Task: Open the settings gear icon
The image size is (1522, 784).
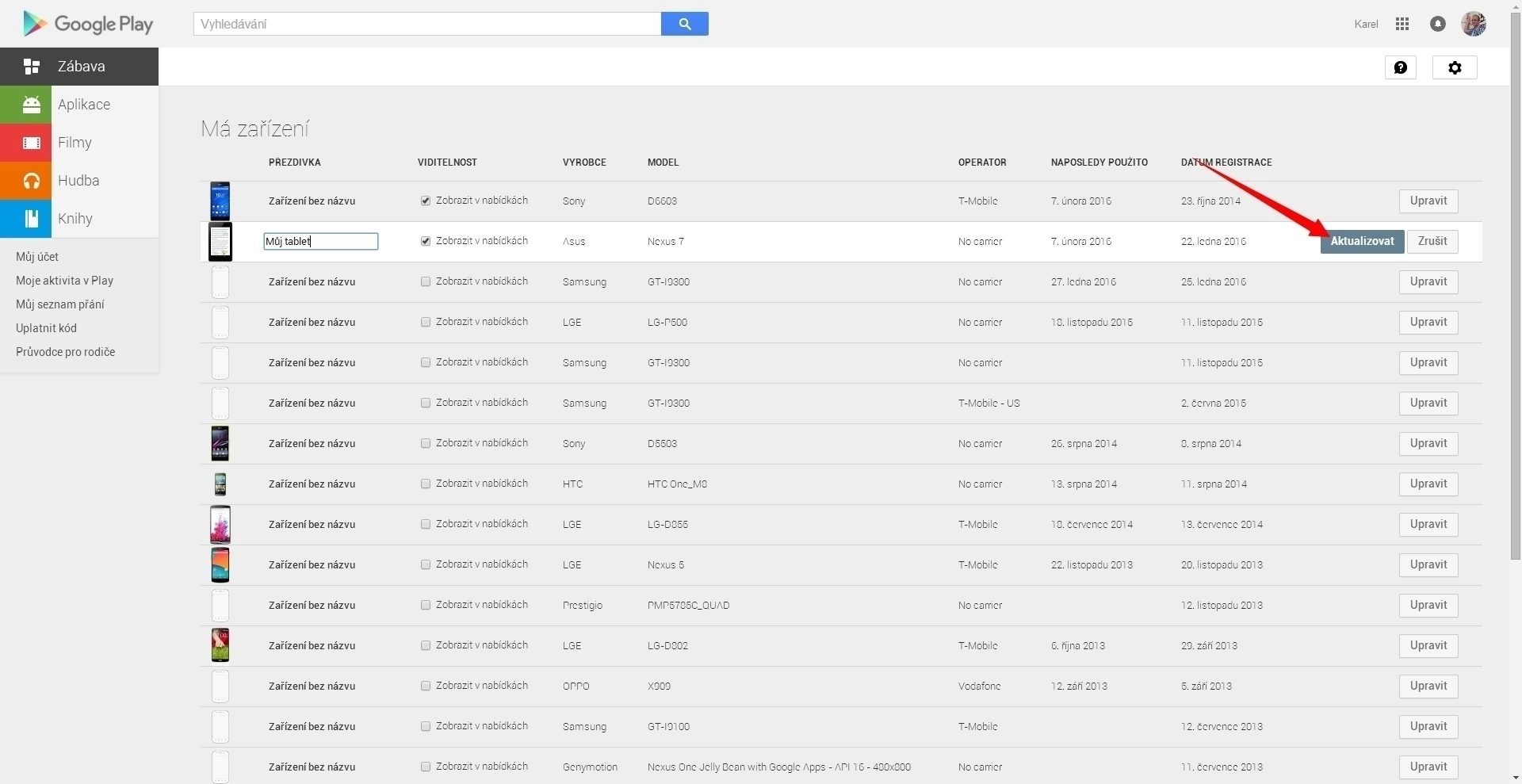Action: pyautogui.click(x=1455, y=67)
